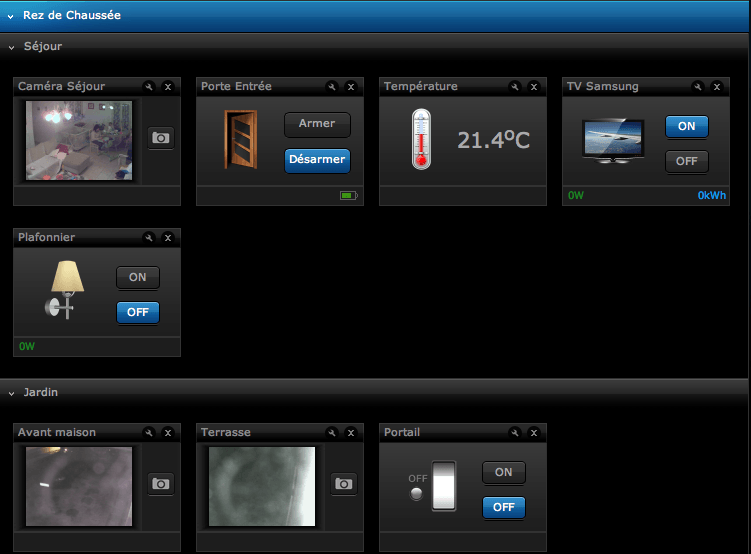This screenshot has height=554, width=751.
Task: Close the Portail widget
Action: point(534,433)
